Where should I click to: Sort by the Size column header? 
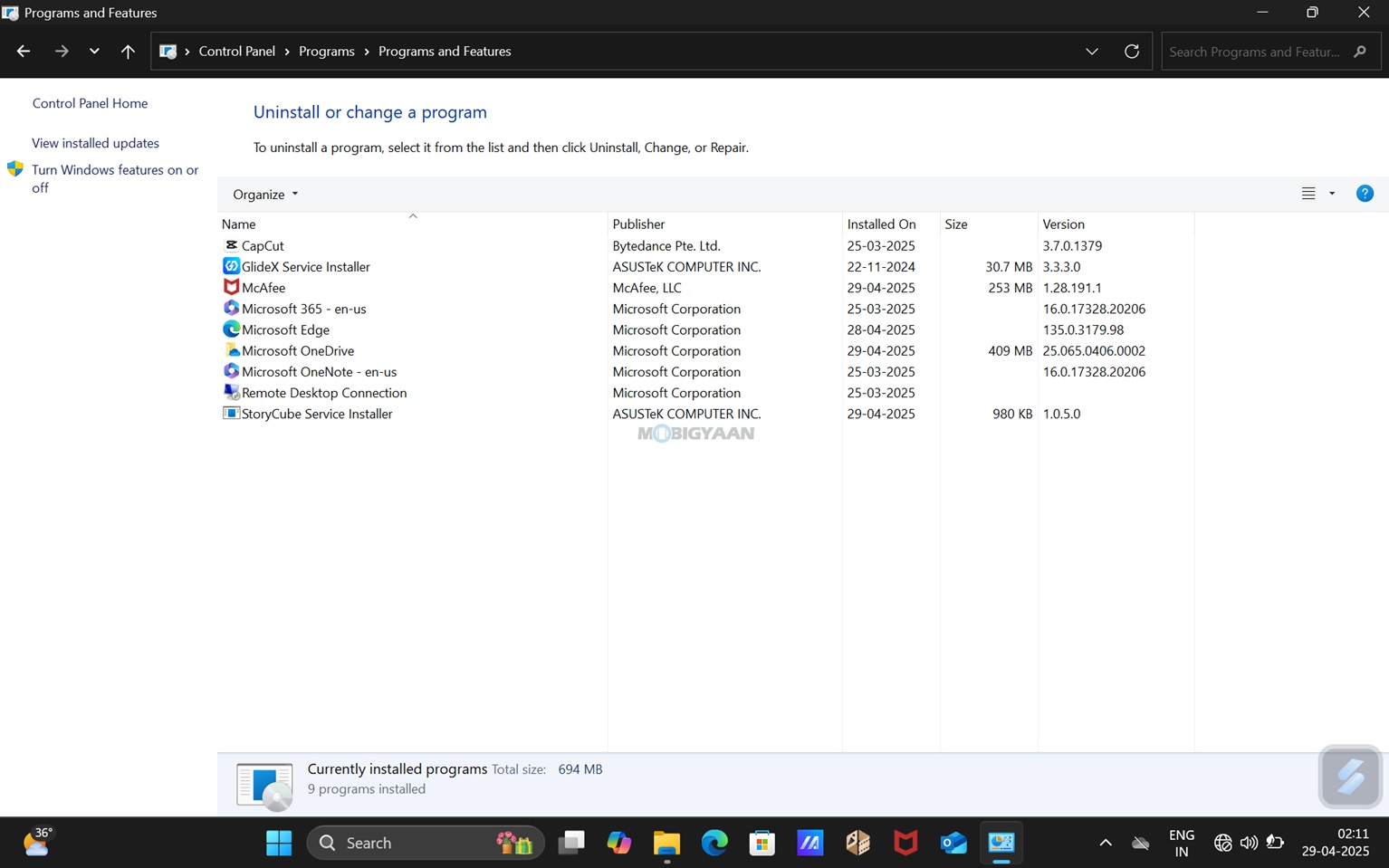[990, 224]
